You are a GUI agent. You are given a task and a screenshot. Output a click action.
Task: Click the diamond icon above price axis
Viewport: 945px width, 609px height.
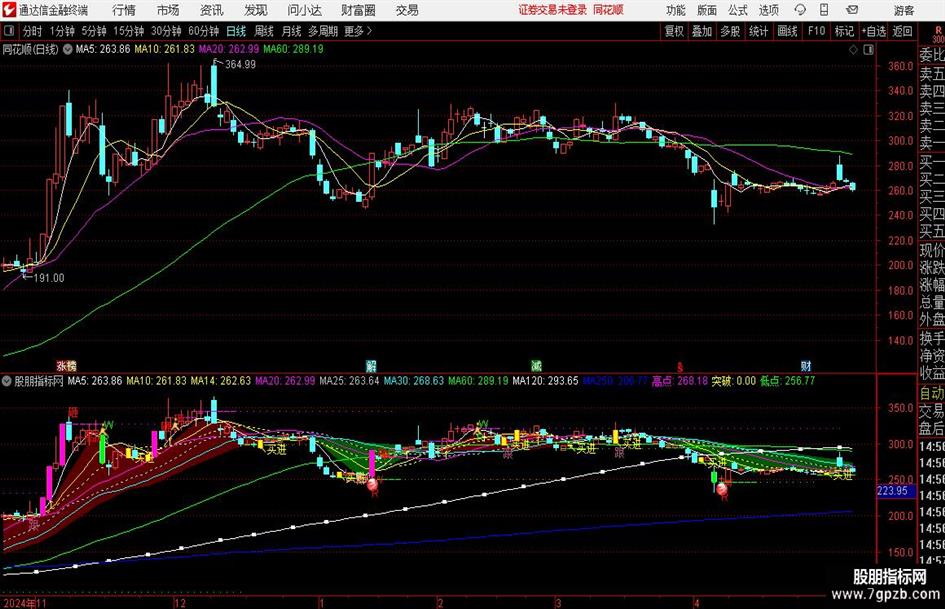(853, 50)
